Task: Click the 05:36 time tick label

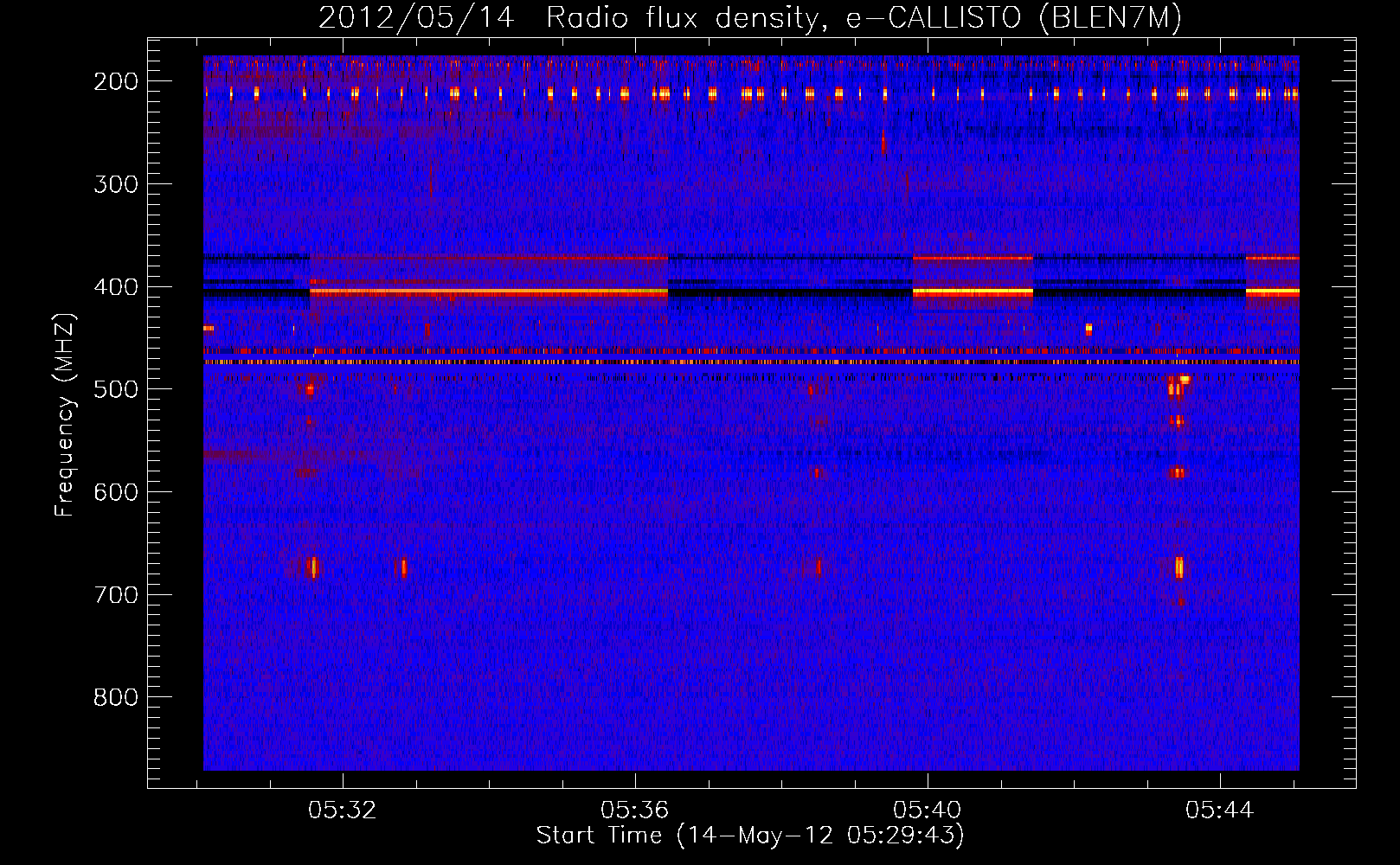Action: click(635, 811)
